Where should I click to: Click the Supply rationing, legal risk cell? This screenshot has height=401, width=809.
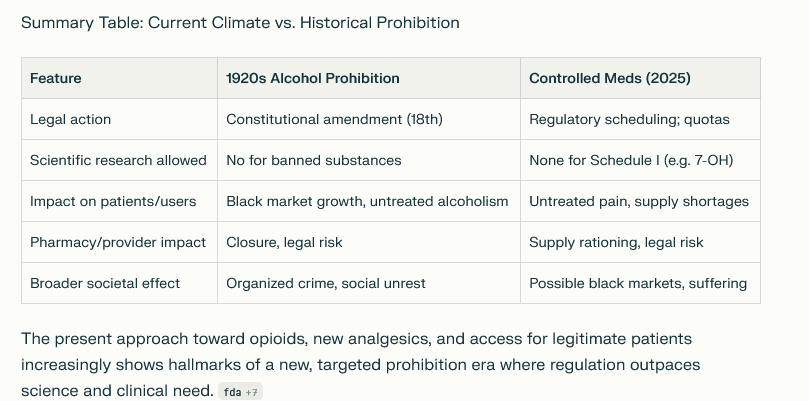[640, 242]
